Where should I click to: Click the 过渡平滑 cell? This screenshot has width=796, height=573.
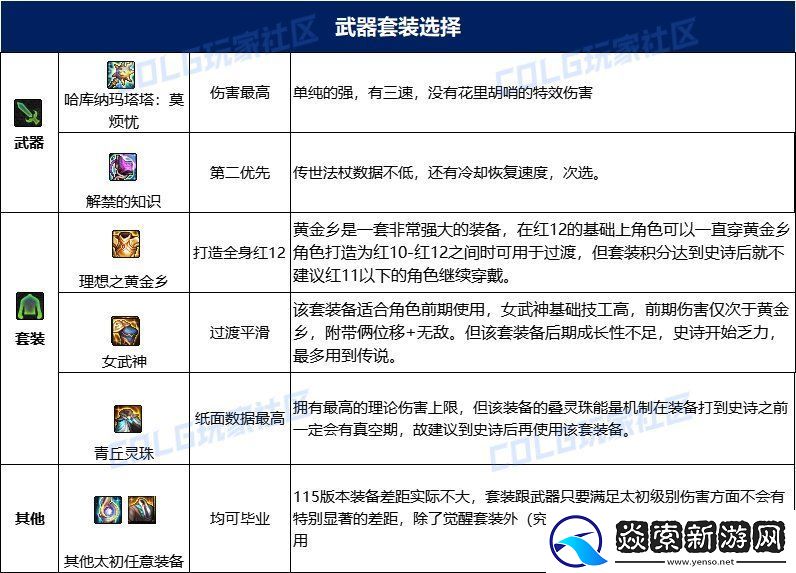[240, 332]
